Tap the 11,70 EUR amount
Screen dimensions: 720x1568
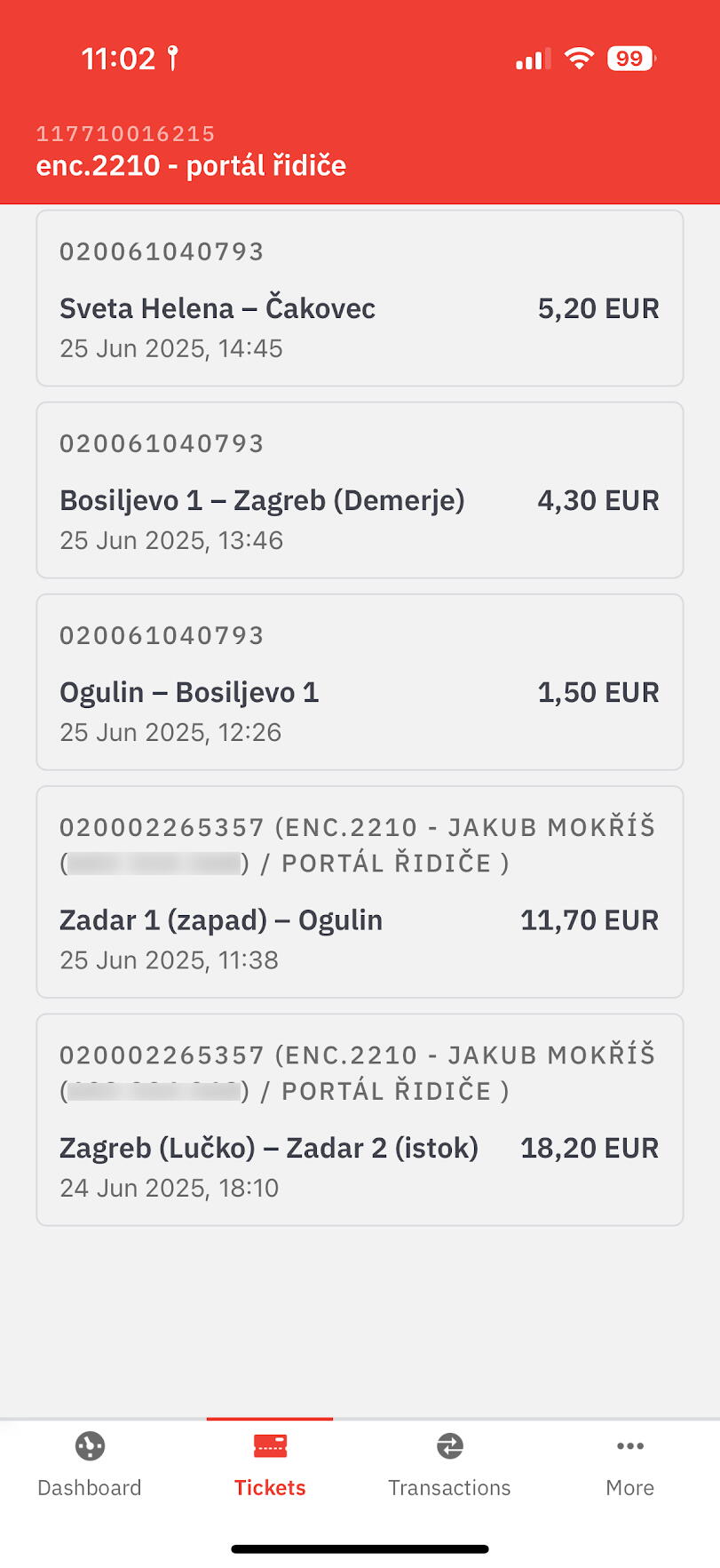pos(589,920)
